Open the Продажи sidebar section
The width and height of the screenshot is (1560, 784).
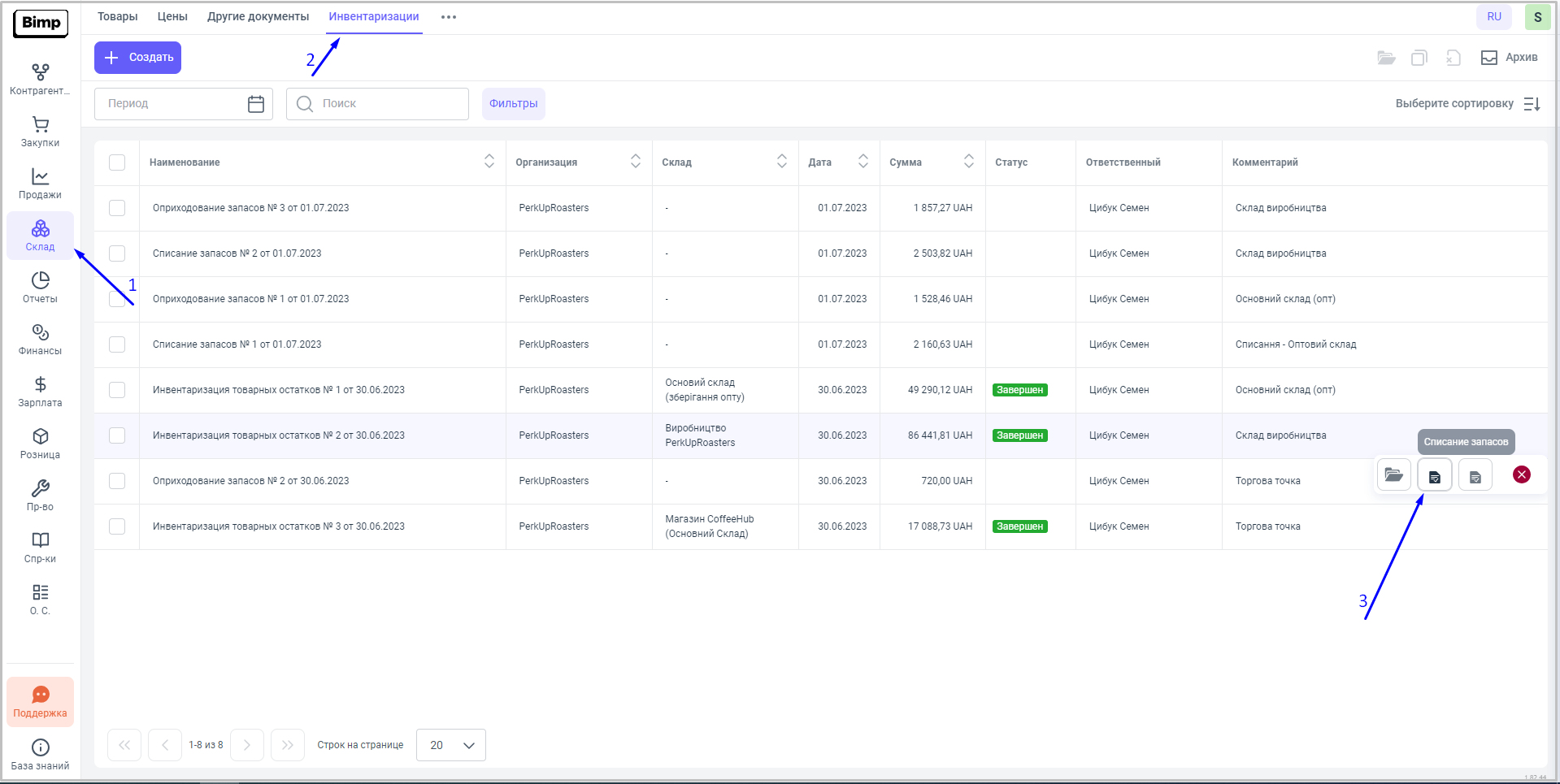coord(40,184)
